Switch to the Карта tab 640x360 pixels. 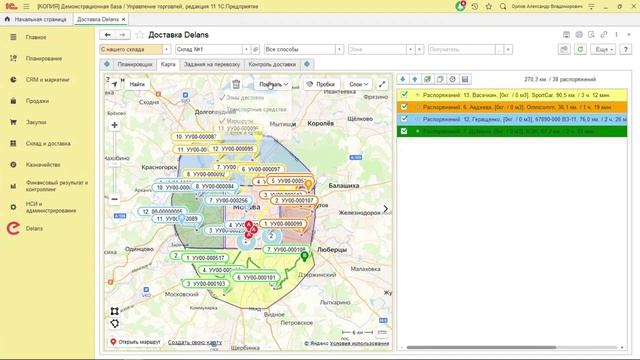[x=168, y=64]
